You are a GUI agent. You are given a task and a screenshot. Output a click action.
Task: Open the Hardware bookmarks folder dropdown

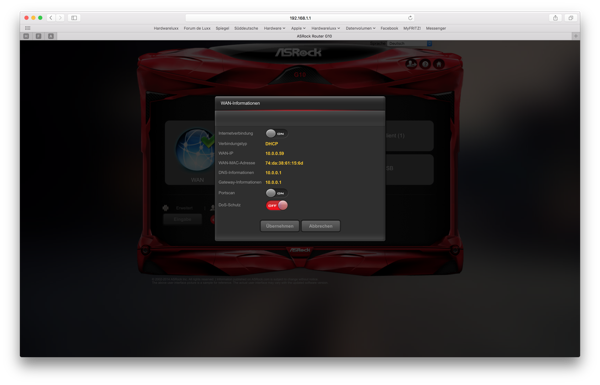pos(274,28)
